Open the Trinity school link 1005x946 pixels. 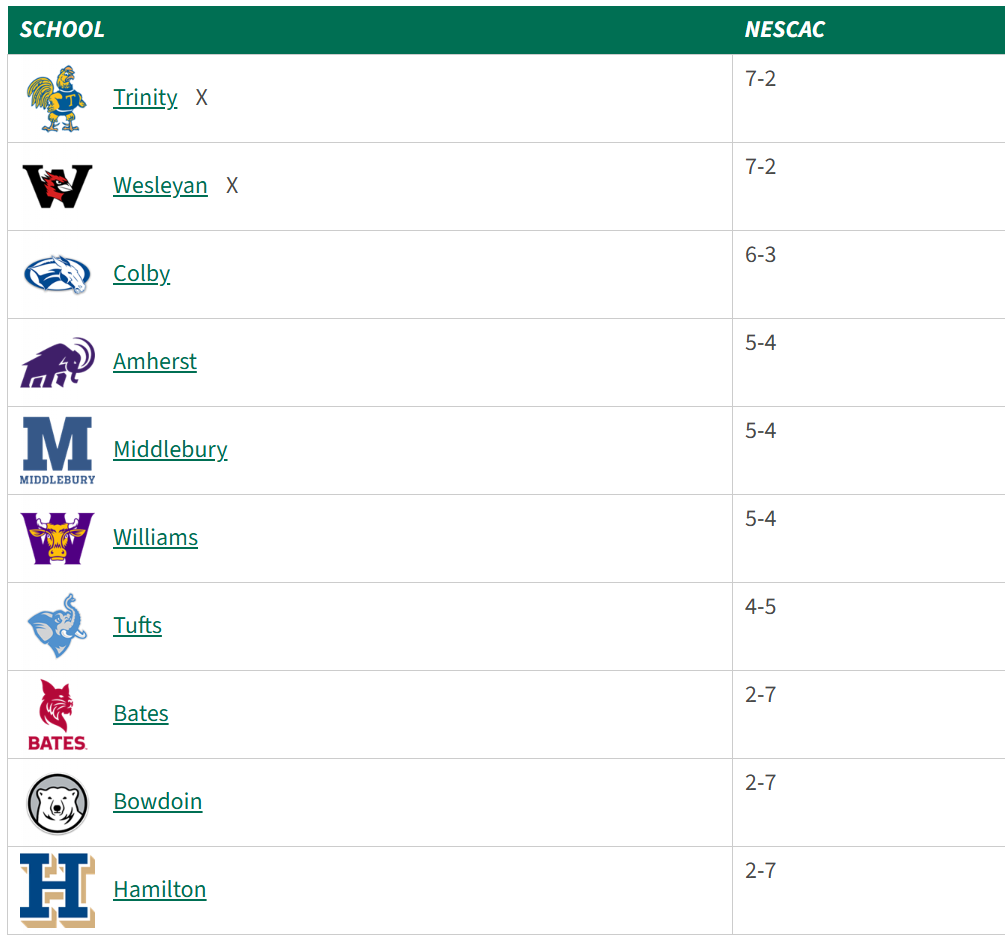(x=145, y=98)
